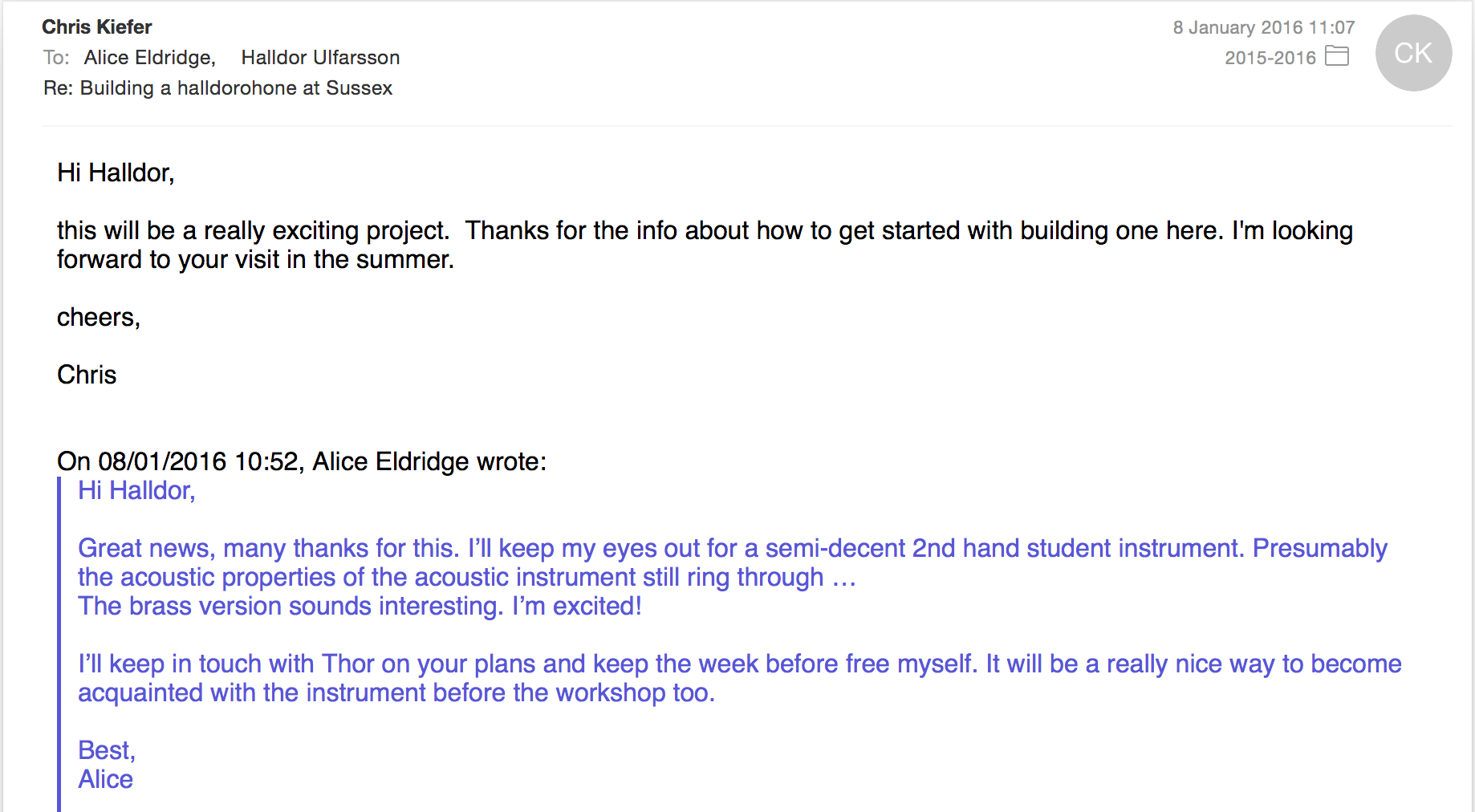Click the To: field label
Screen dimensions: 1475x812
56,58
